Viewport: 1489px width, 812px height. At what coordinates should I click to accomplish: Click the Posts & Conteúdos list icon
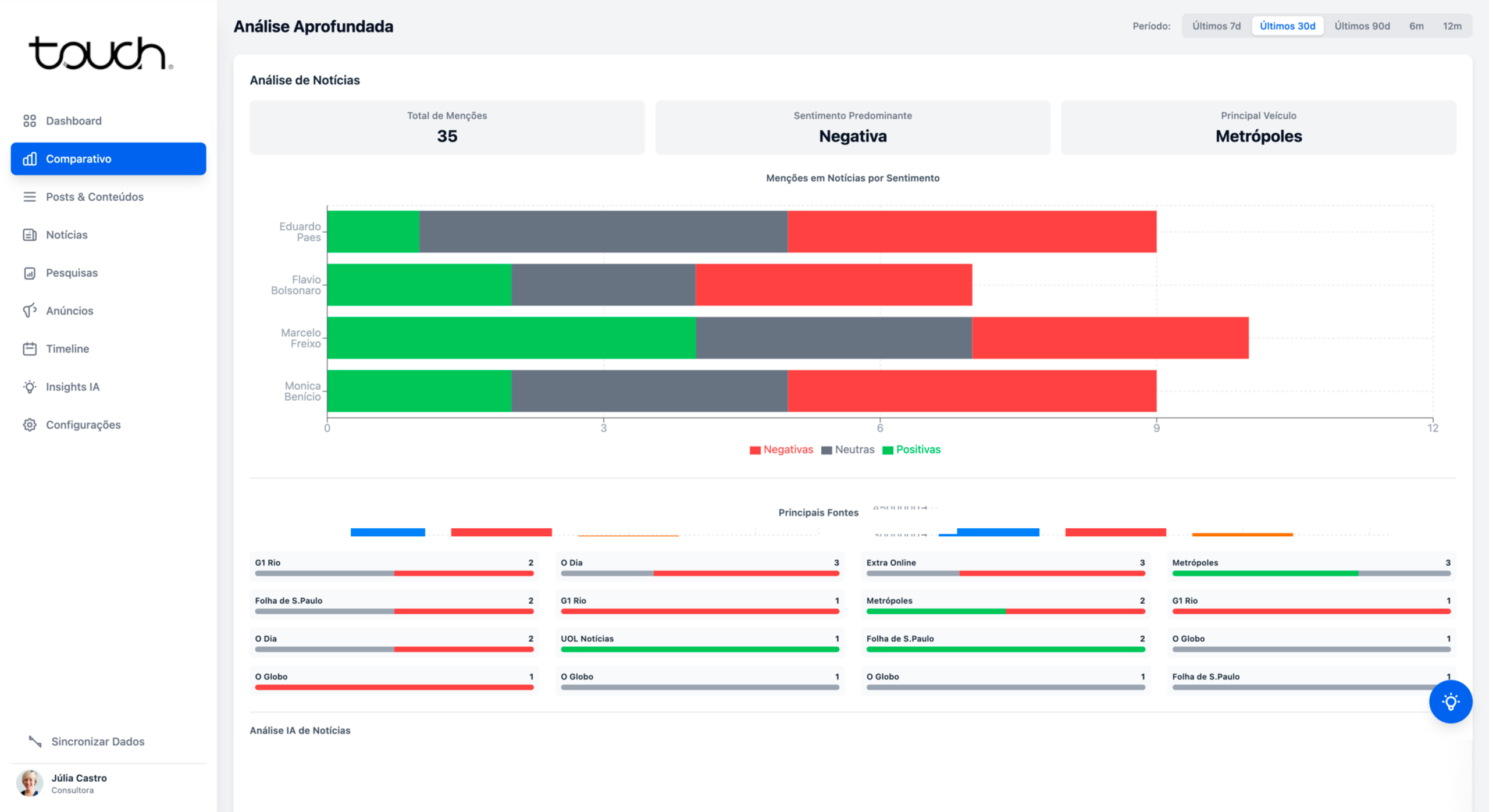pyautogui.click(x=30, y=197)
